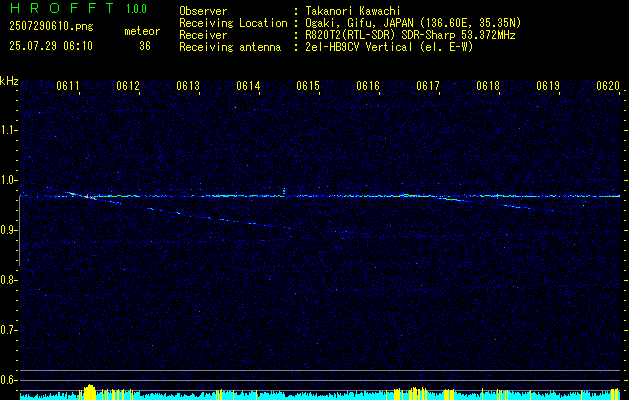The height and width of the screenshot is (400, 629).
Task: Click the Observer field label
Action: tap(203, 11)
